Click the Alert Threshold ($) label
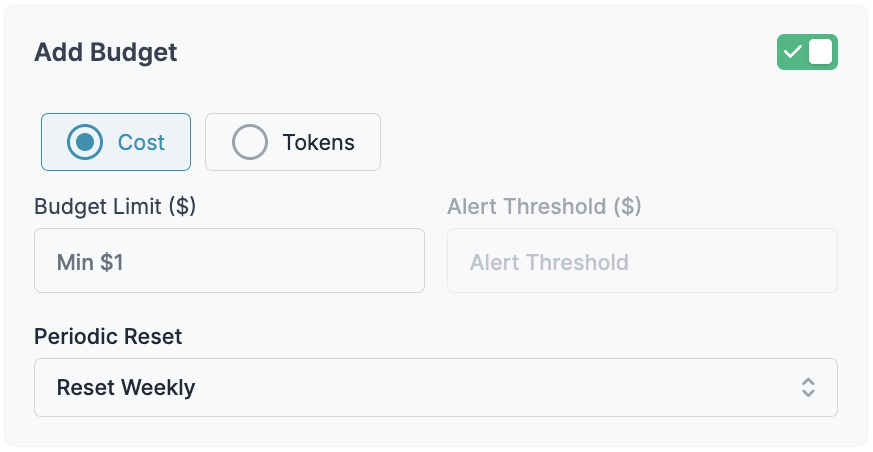Viewport: 873px width, 452px height. 545,207
